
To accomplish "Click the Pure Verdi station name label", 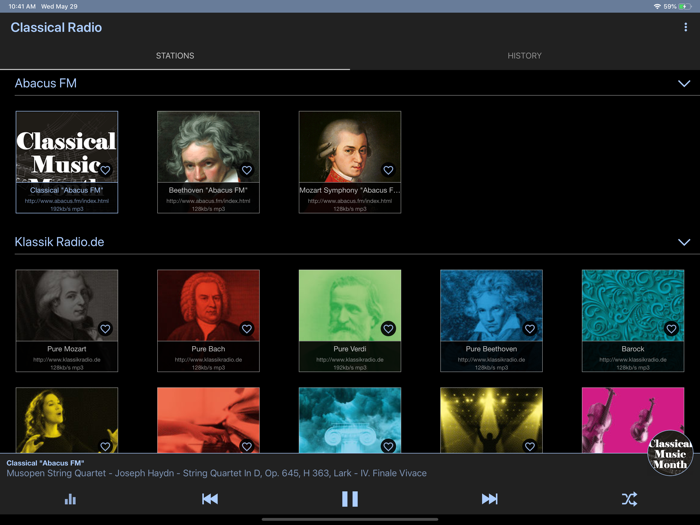I will (x=350, y=349).
